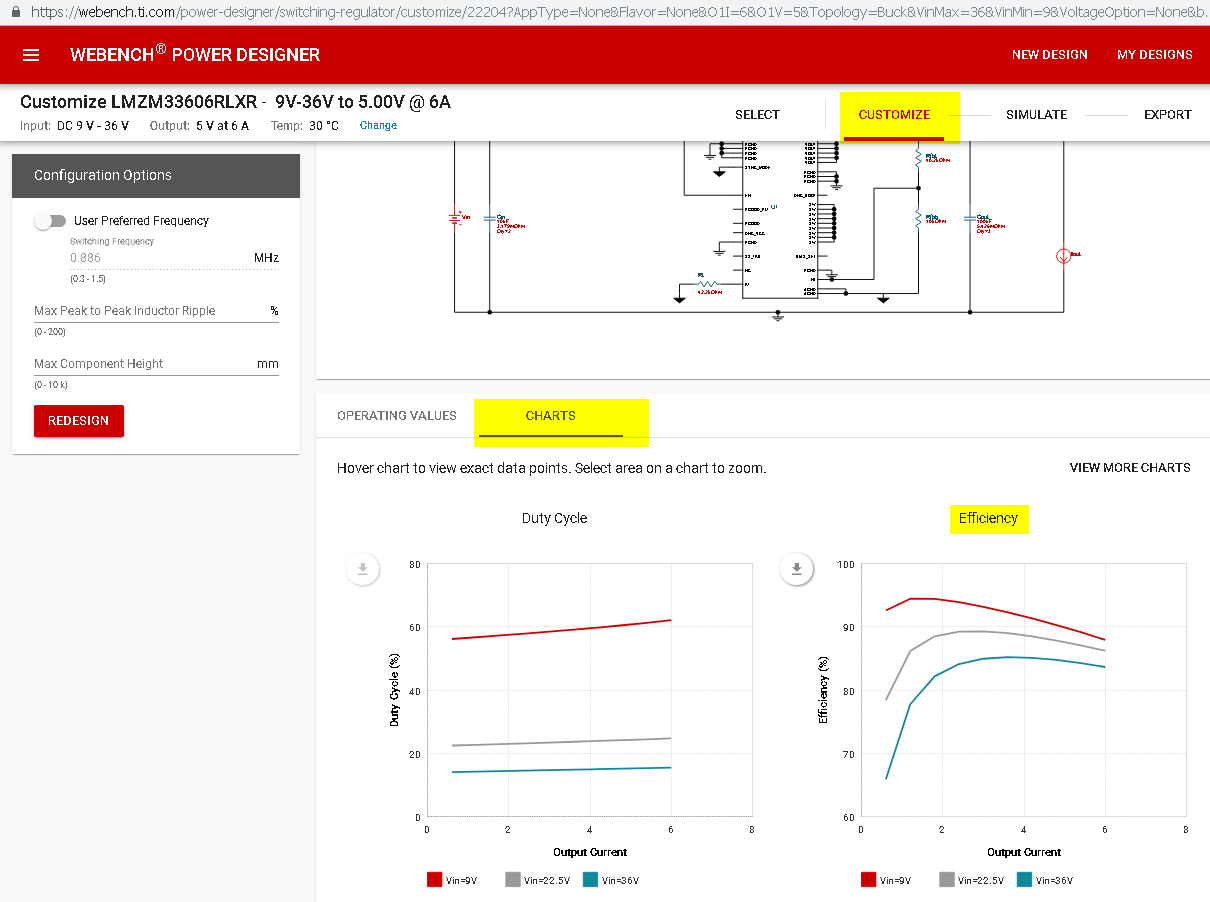
Task: Select the Vin battery source symbol
Action: (x=455, y=218)
